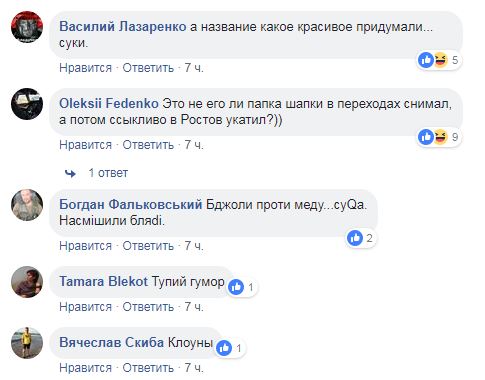
Task: Expand the '1 ответ' reply thread
Action: pyautogui.click(x=108, y=173)
